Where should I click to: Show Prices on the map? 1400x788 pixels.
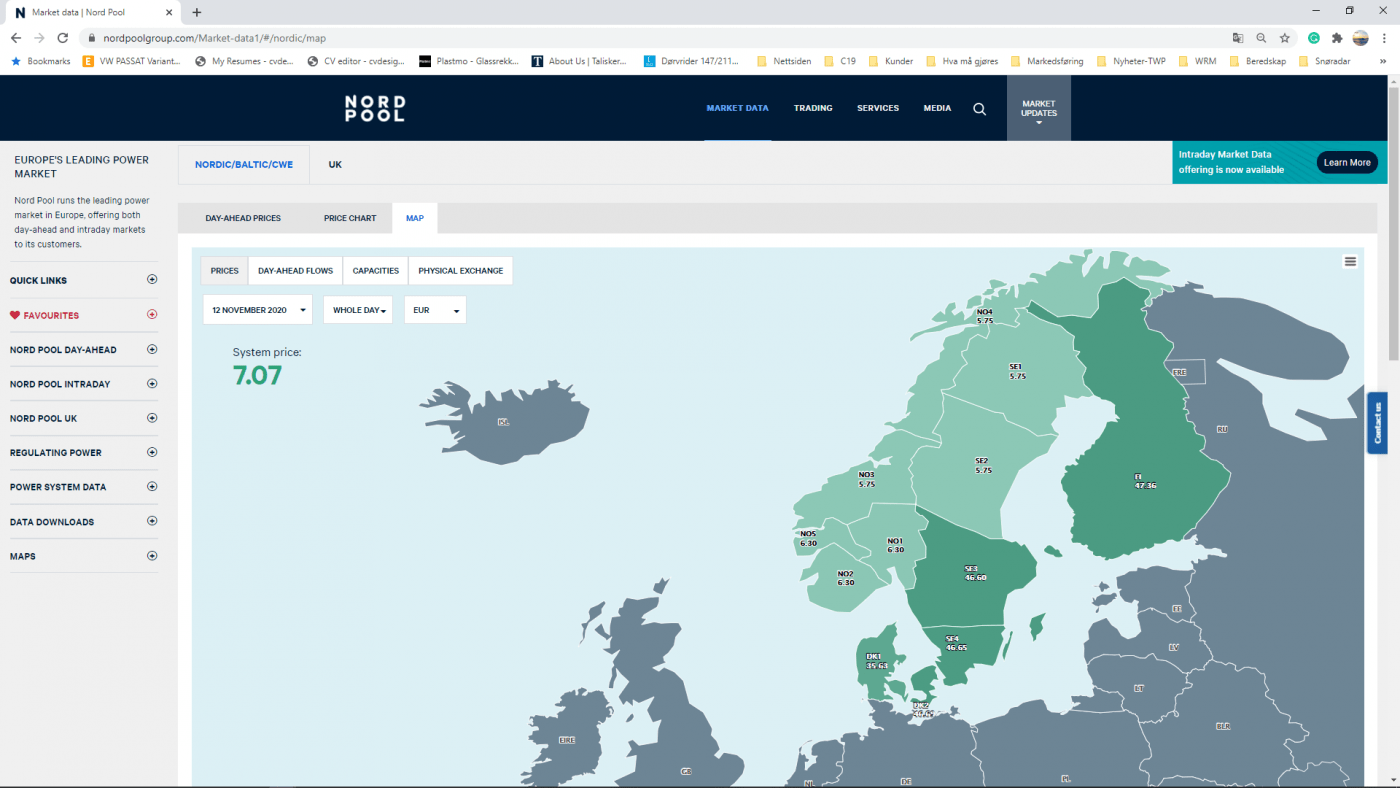tap(225, 271)
